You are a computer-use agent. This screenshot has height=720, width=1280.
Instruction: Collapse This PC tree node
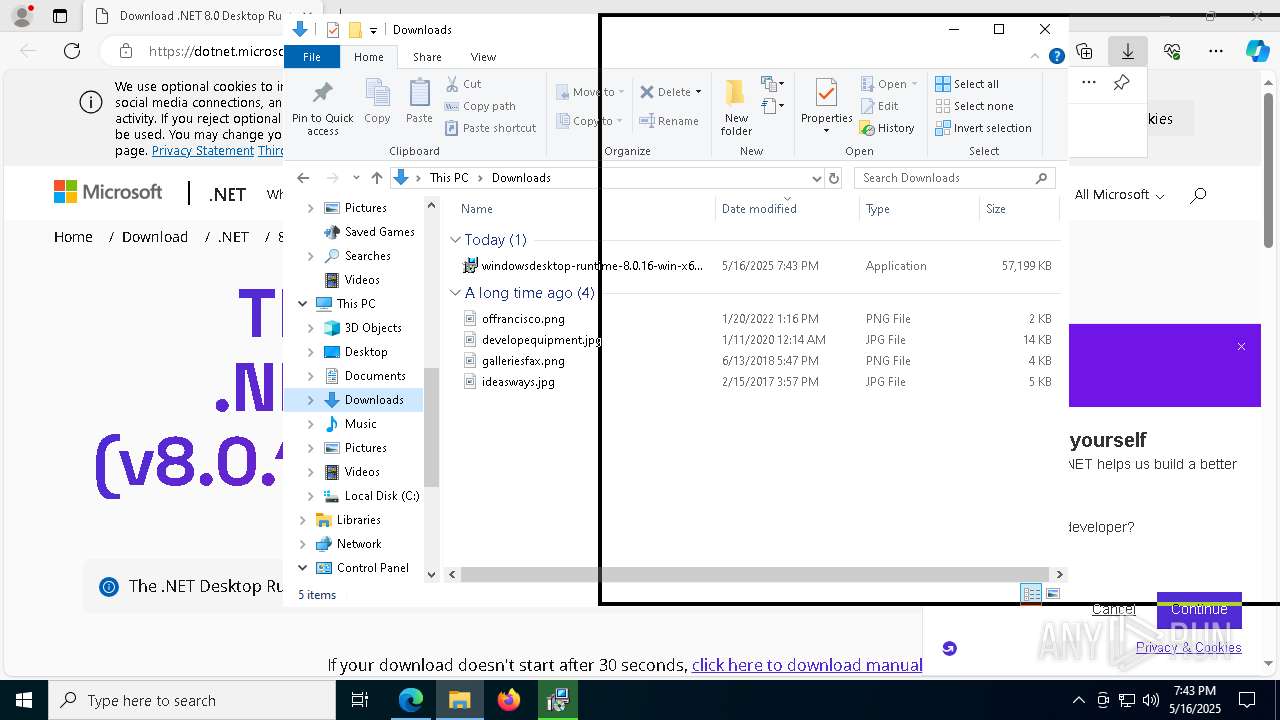click(x=303, y=304)
